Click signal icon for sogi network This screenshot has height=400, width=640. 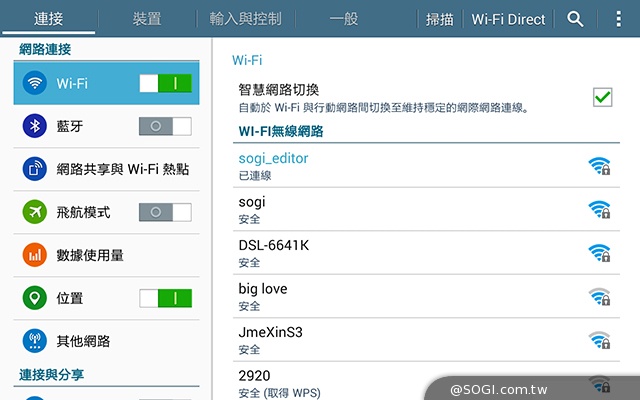[x=600, y=209]
